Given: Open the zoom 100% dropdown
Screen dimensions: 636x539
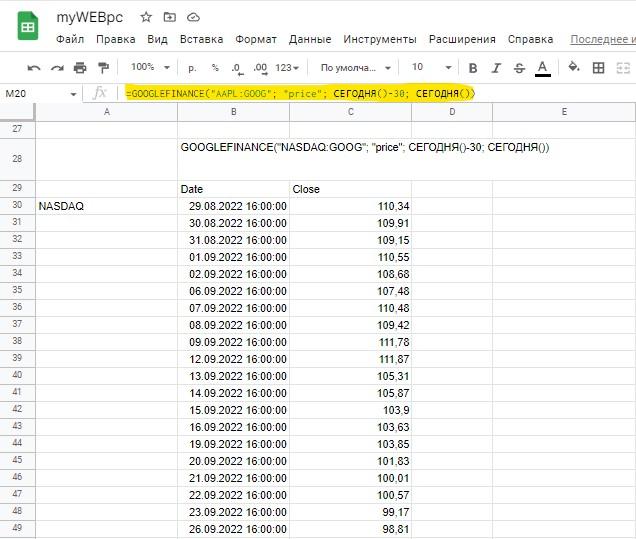Looking at the screenshot, I should click(150, 67).
